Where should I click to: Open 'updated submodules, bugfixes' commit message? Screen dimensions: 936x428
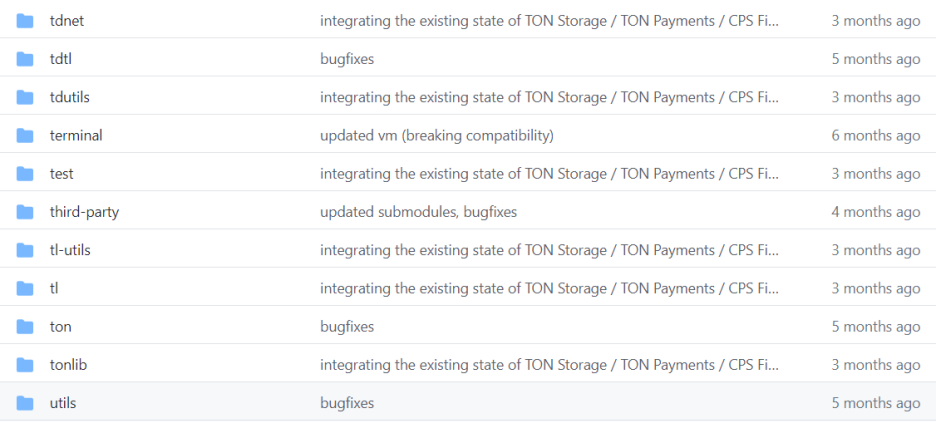(418, 212)
